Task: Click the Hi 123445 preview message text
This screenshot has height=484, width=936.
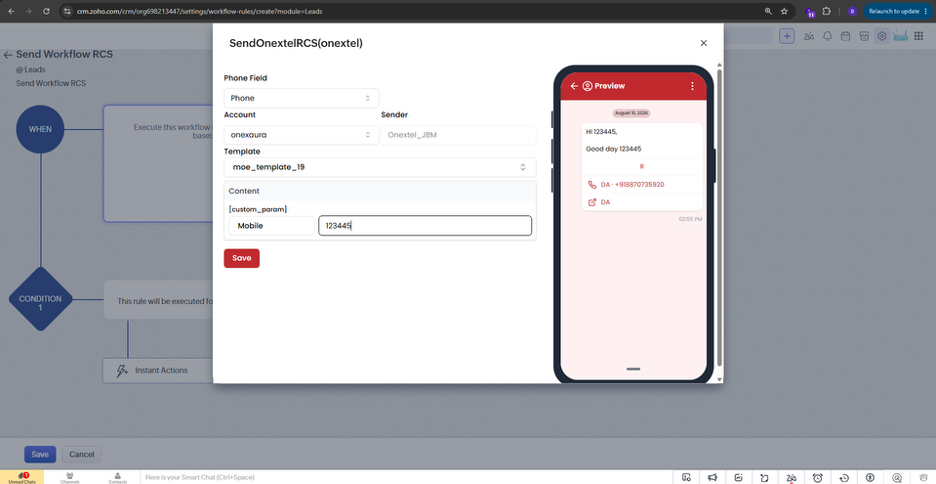Action: (601, 131)
